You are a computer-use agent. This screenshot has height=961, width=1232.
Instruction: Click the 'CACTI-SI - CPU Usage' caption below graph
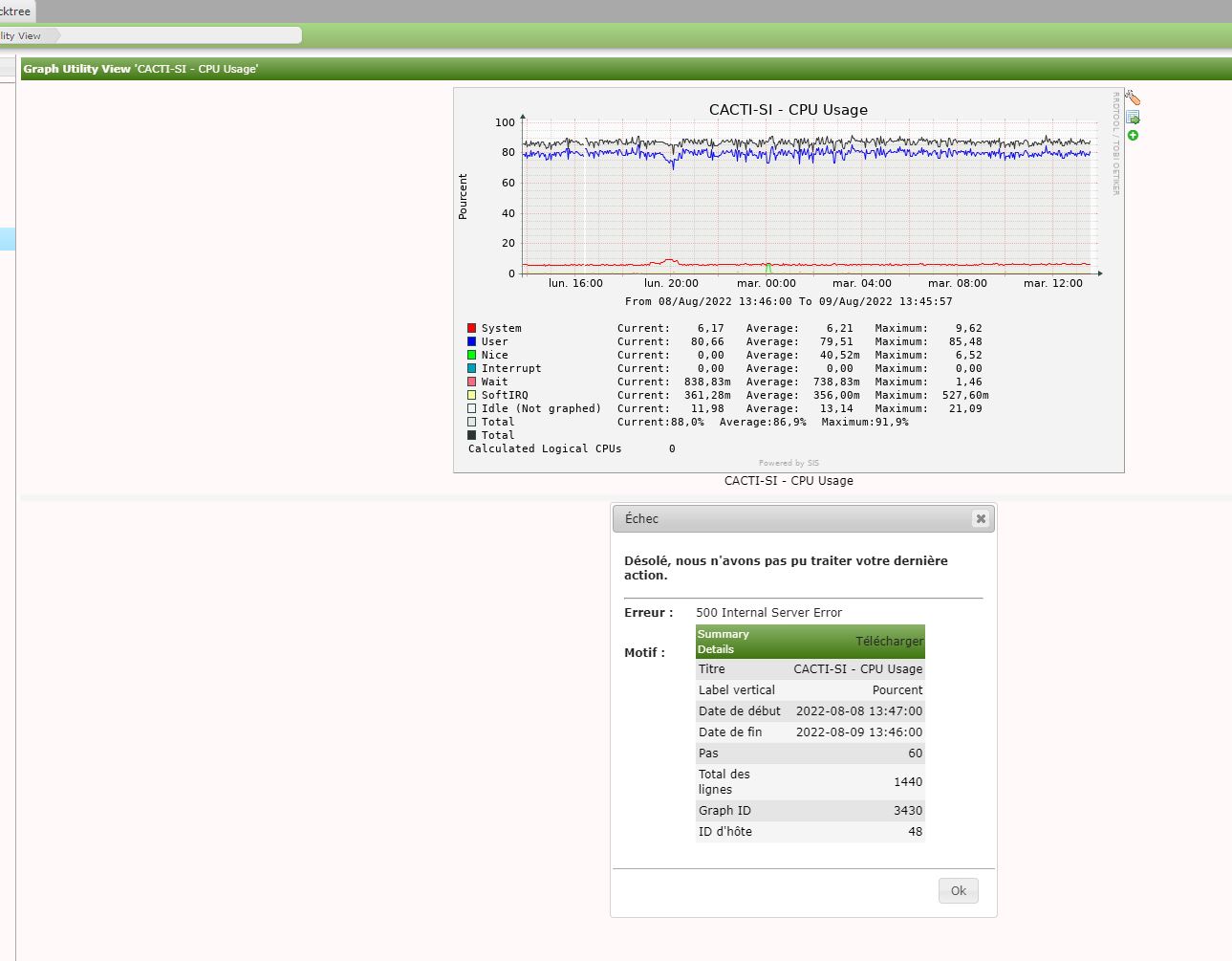coord(789,481)
